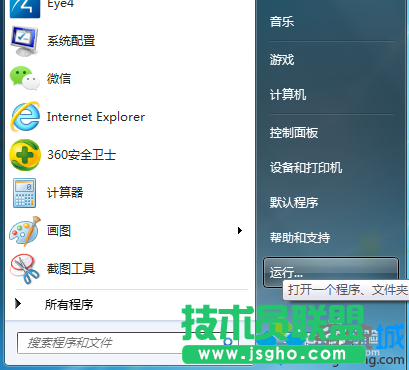Expand the 画图 recent files submenu arrow
Image resolution: width=409 pixels, height=370 pixels.
(x=240, y=230)
